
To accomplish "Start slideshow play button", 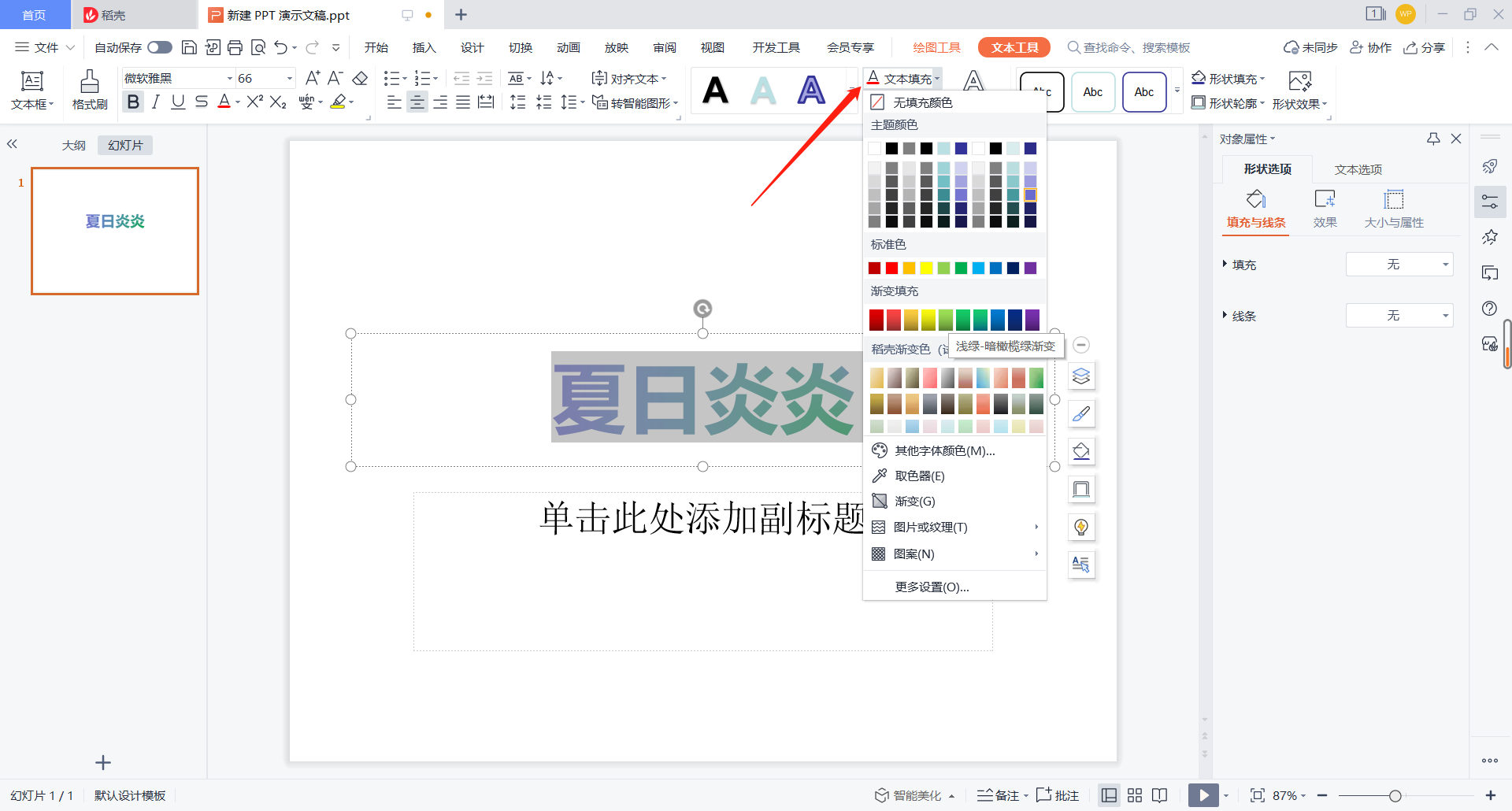I will pyautogui.click(x=1203, y=795).
